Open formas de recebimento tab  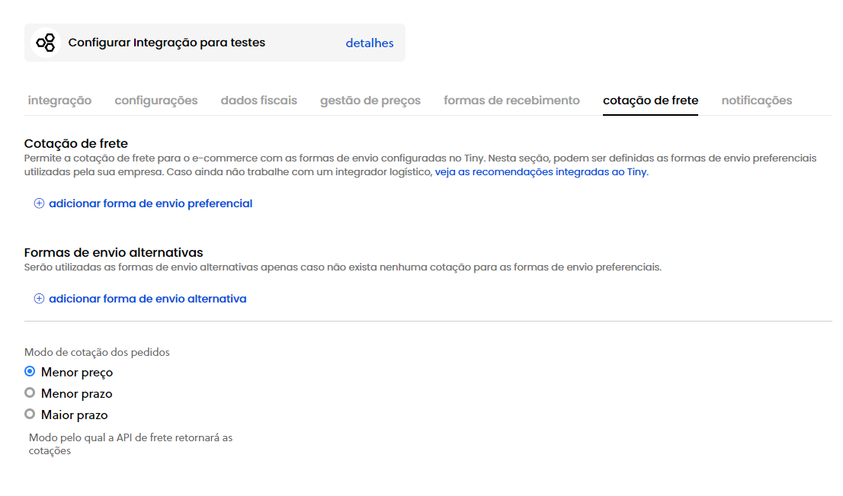(512, 100)
